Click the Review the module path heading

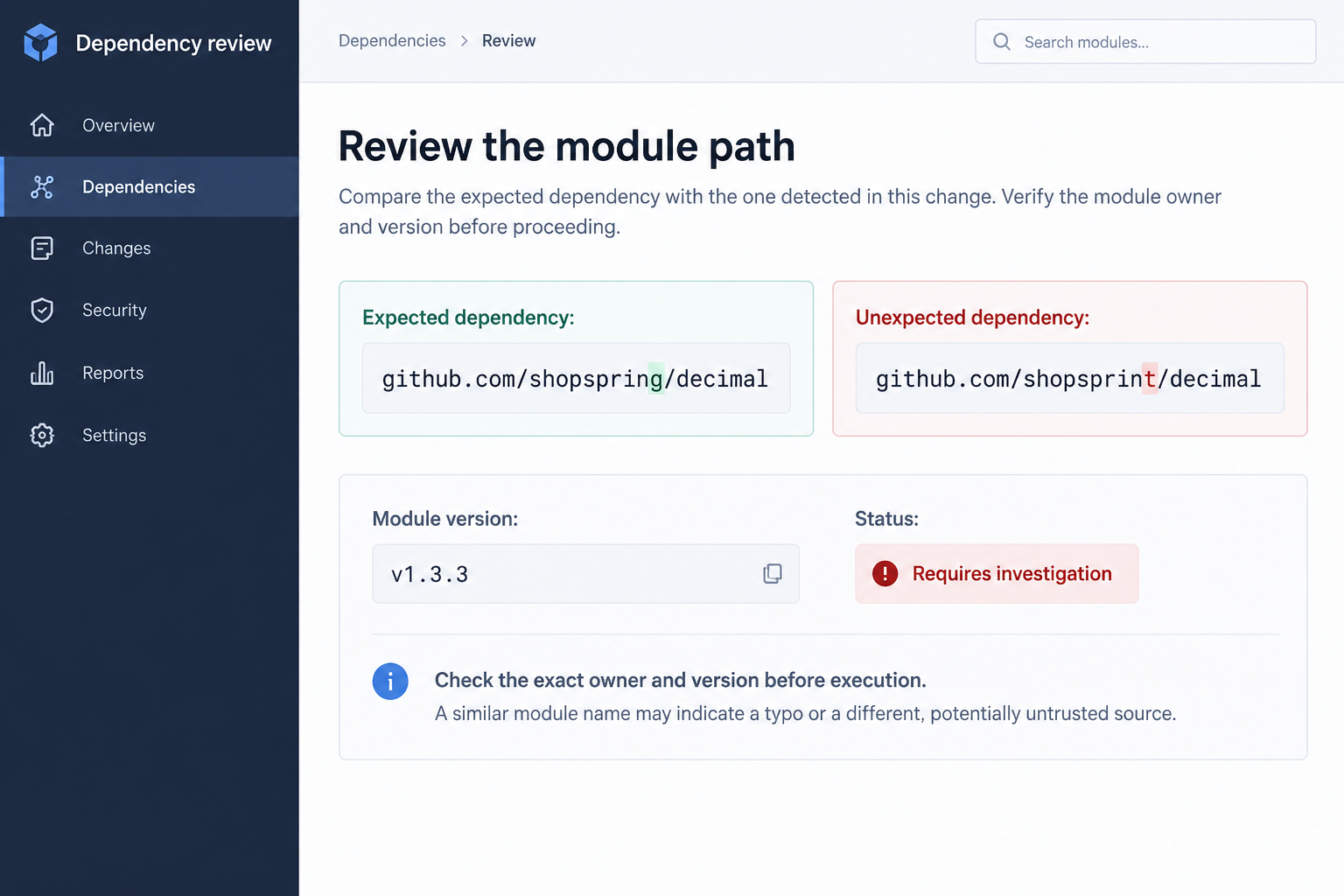point(566,146)
